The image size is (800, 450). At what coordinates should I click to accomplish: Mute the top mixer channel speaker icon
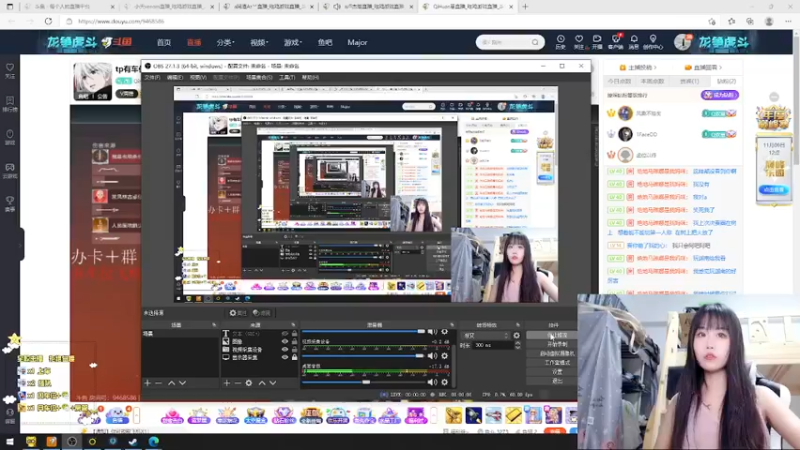click(433, 332)
